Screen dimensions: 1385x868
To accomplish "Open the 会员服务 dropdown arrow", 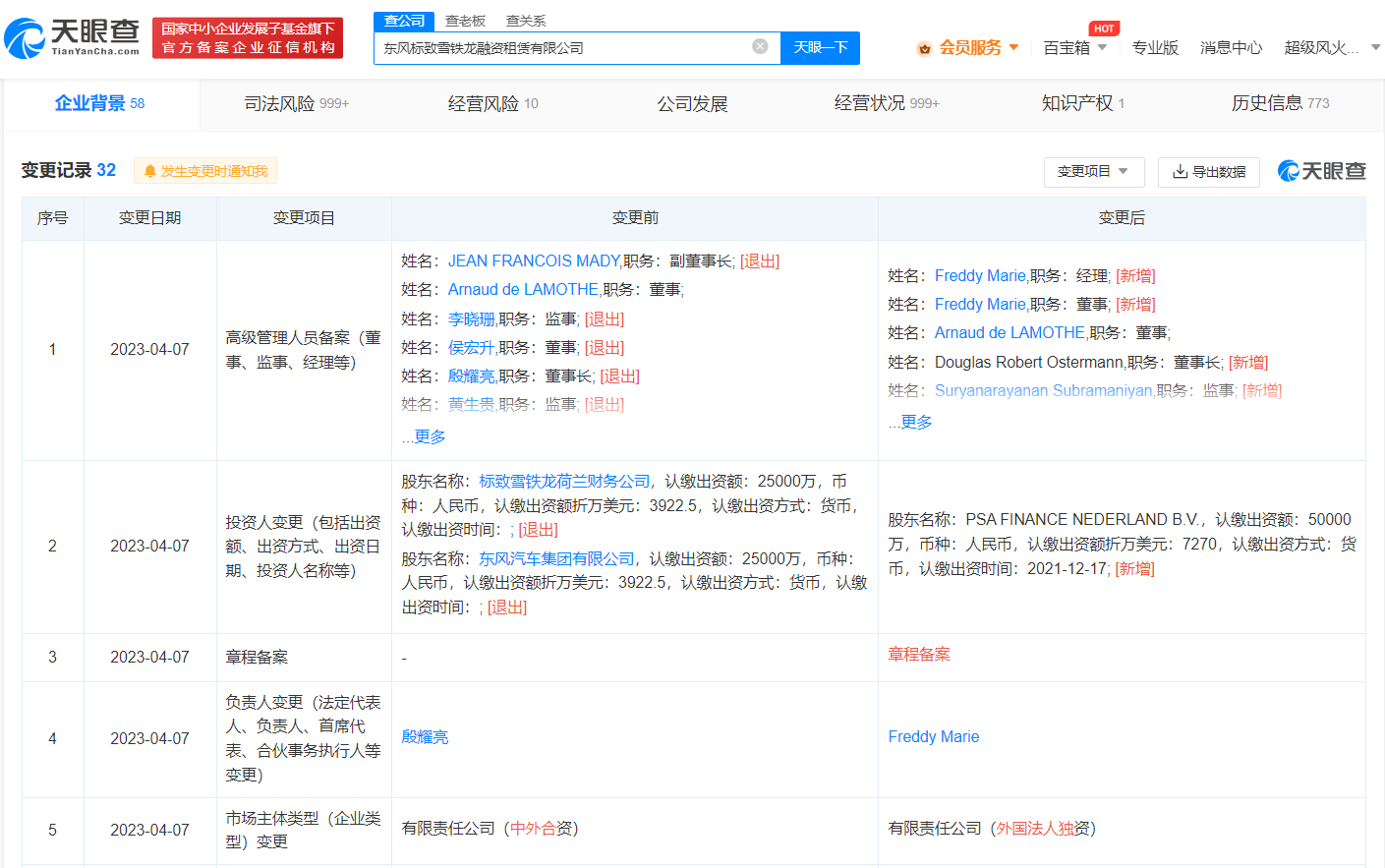I will coord(1013,47).
